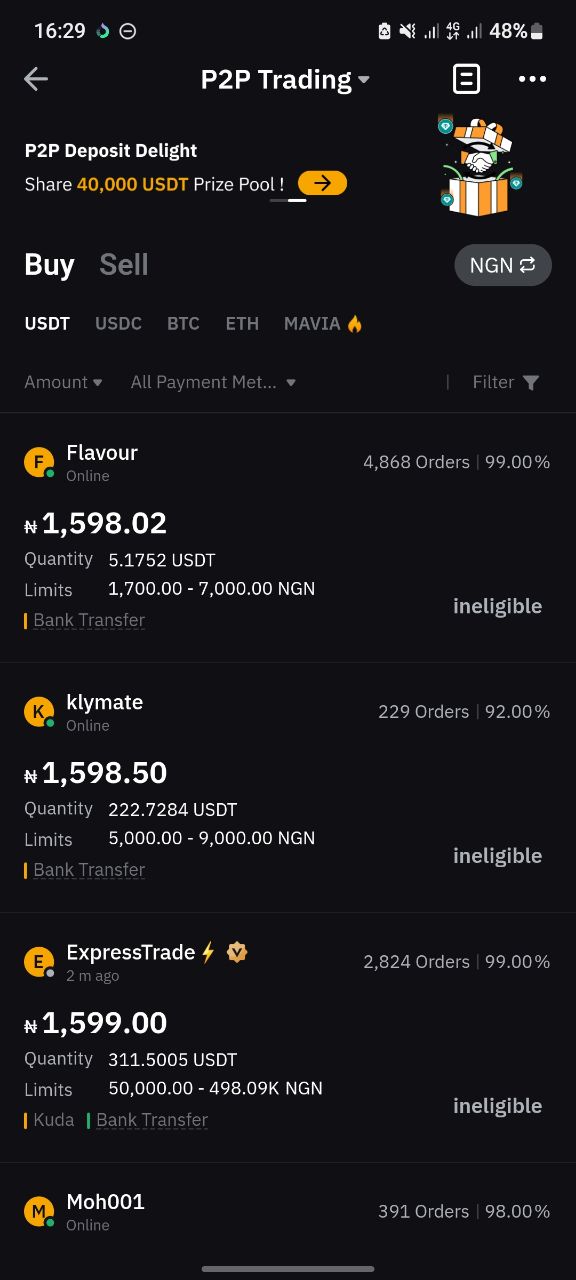Open the orders history document icon

tap(467, 79)
